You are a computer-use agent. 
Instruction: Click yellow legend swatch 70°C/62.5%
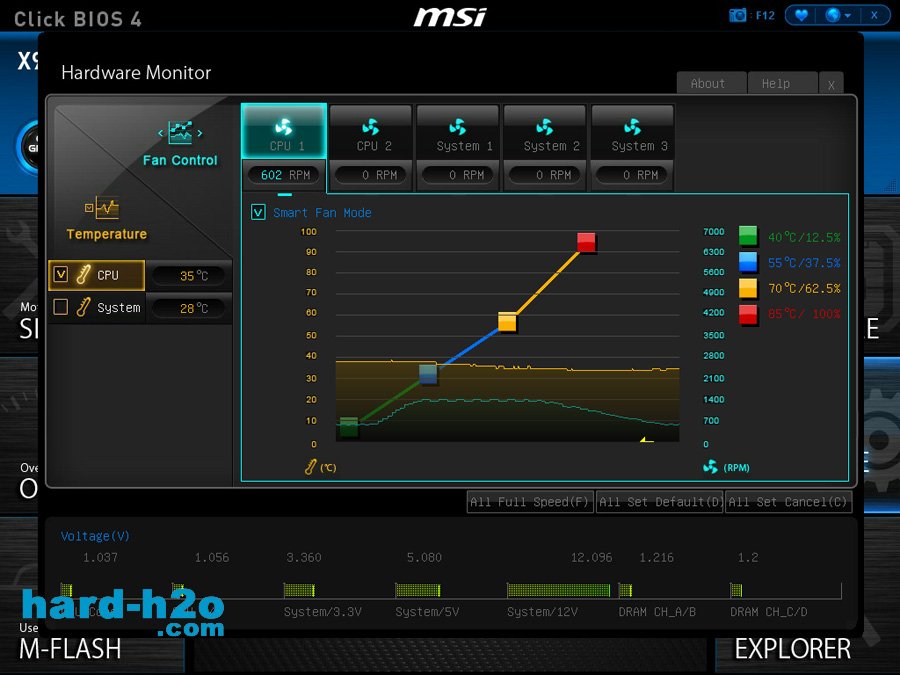point(748,288)
